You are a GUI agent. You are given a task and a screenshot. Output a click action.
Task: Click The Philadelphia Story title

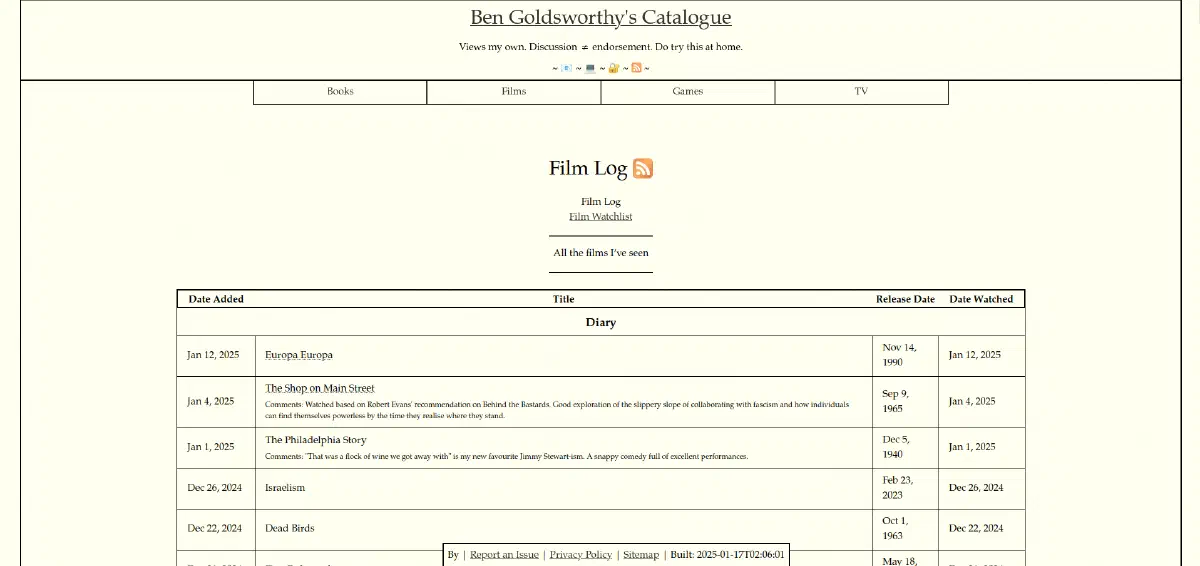(316, 440)
